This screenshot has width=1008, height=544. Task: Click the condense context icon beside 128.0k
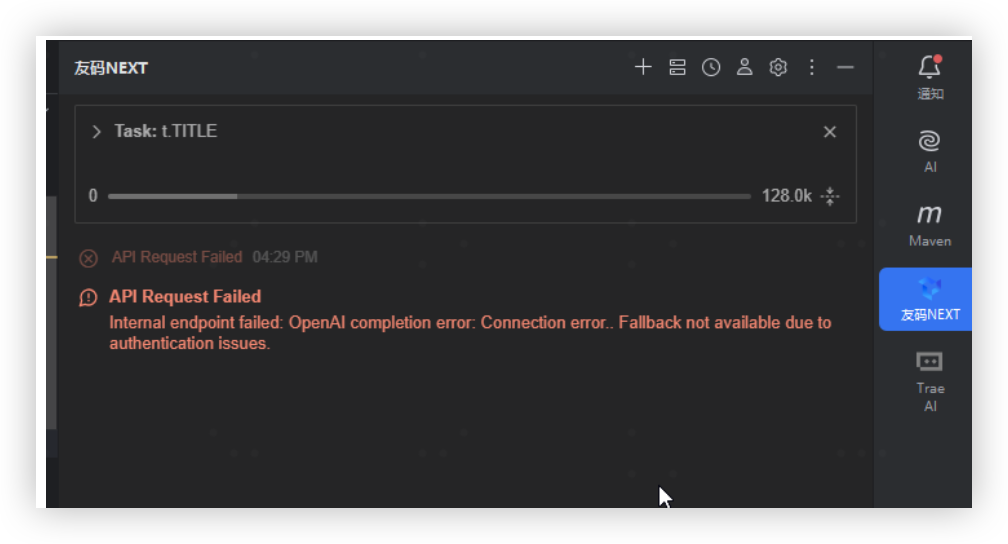pos(830,196)
